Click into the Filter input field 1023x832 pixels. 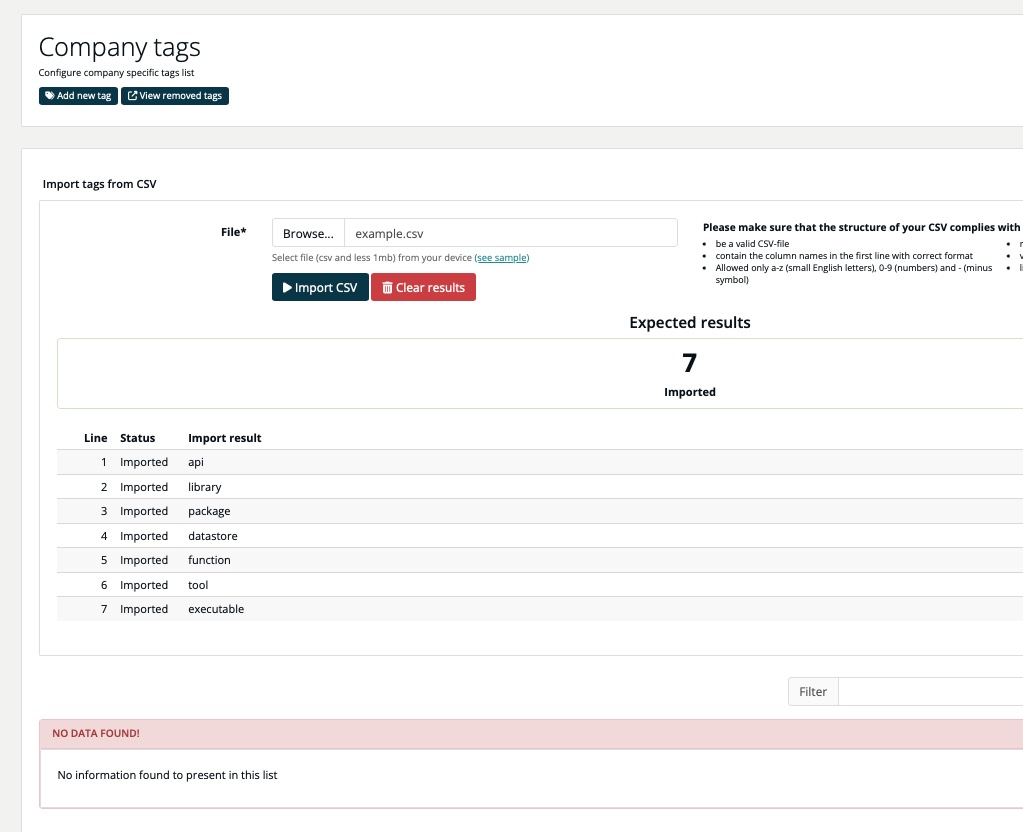930,692
